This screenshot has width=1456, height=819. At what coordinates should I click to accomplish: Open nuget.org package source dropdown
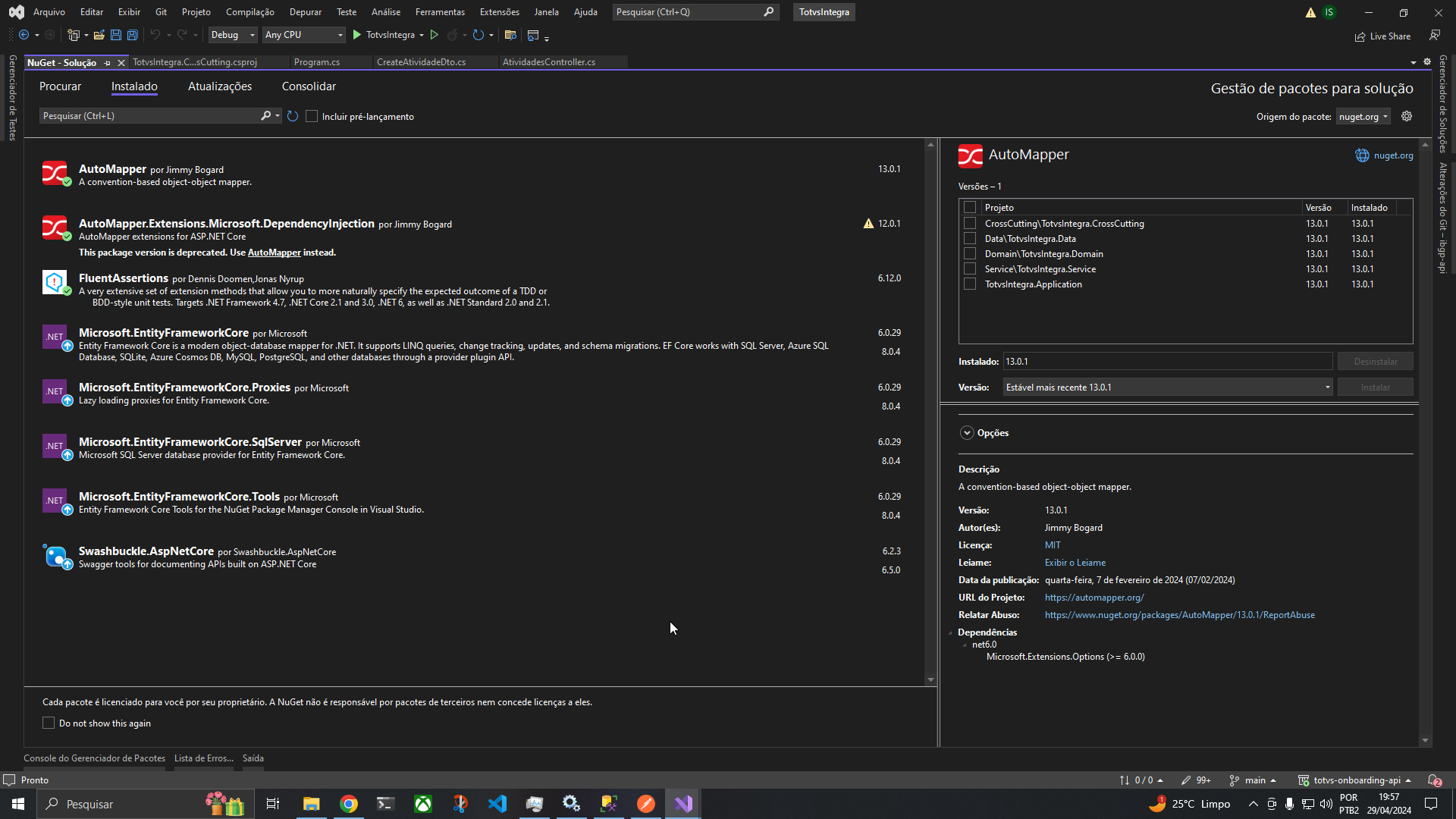point(1363,117)
